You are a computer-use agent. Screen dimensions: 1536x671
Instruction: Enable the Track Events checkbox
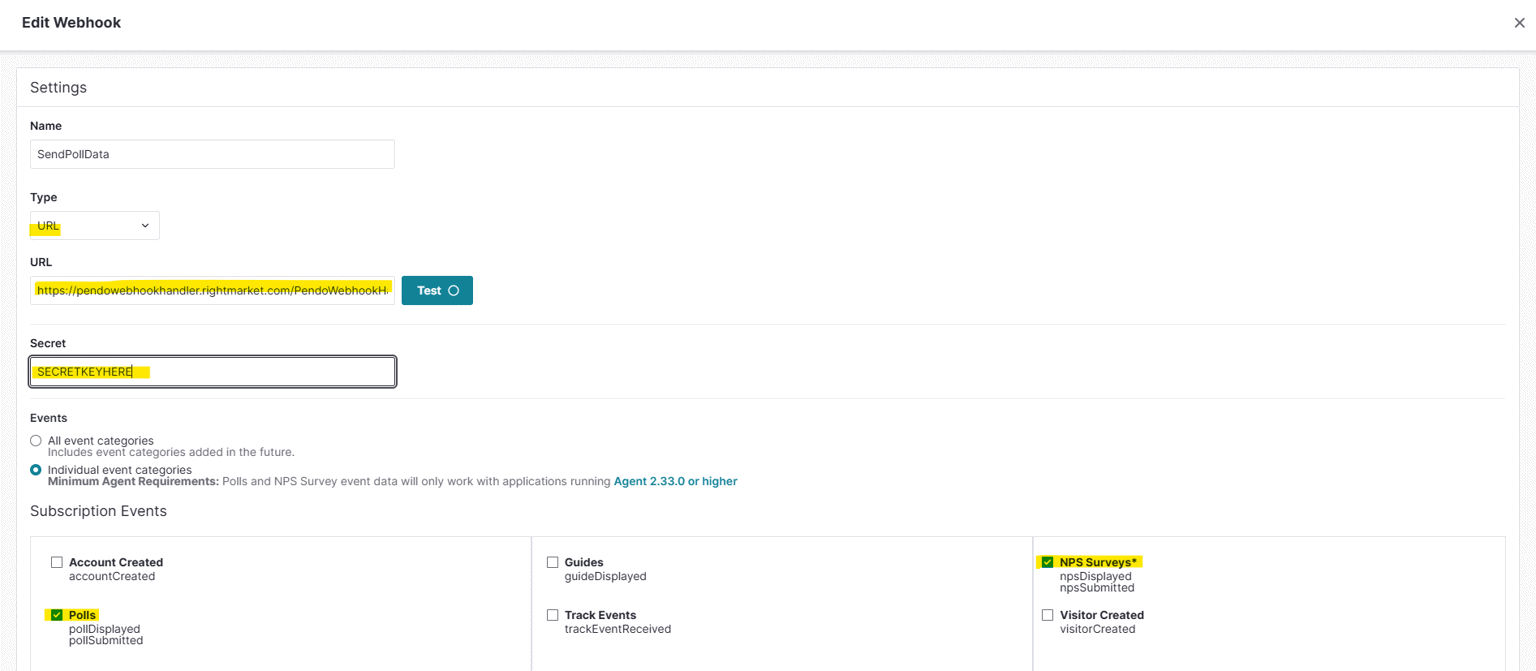click(x=552, y=615)
